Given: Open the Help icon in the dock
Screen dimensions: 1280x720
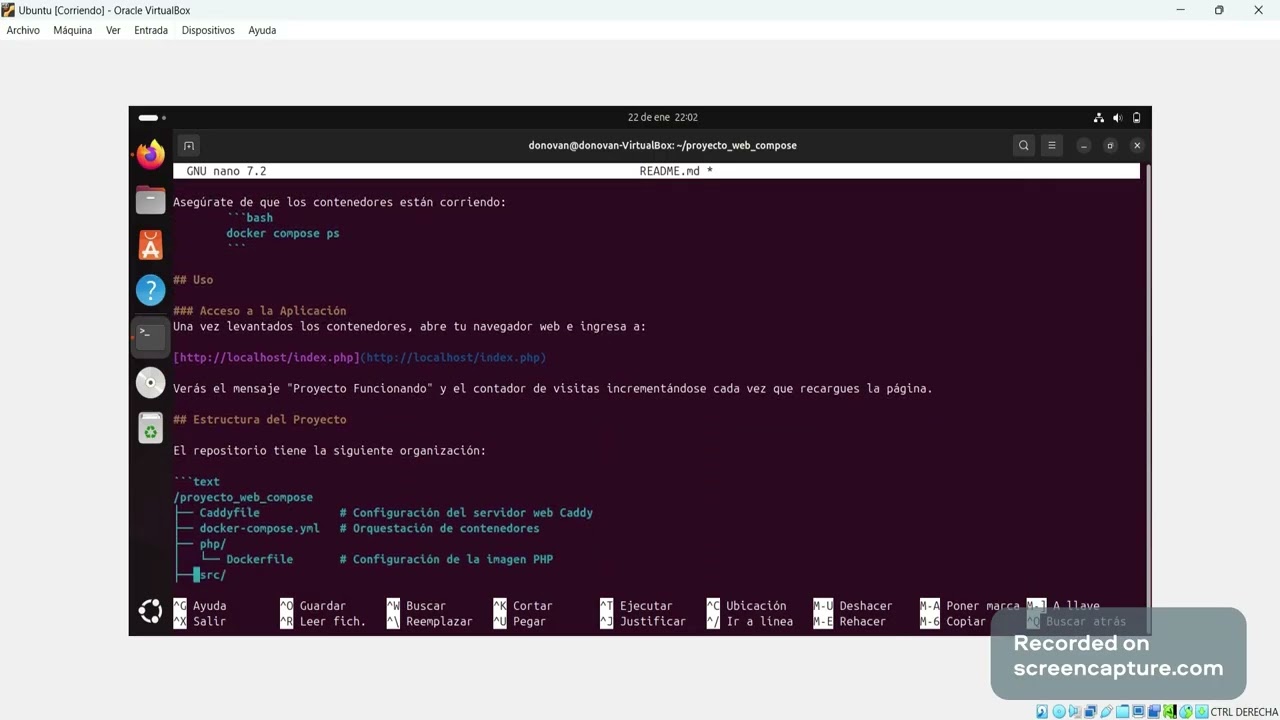Looking at the screenshot, I should pos(150,290).
